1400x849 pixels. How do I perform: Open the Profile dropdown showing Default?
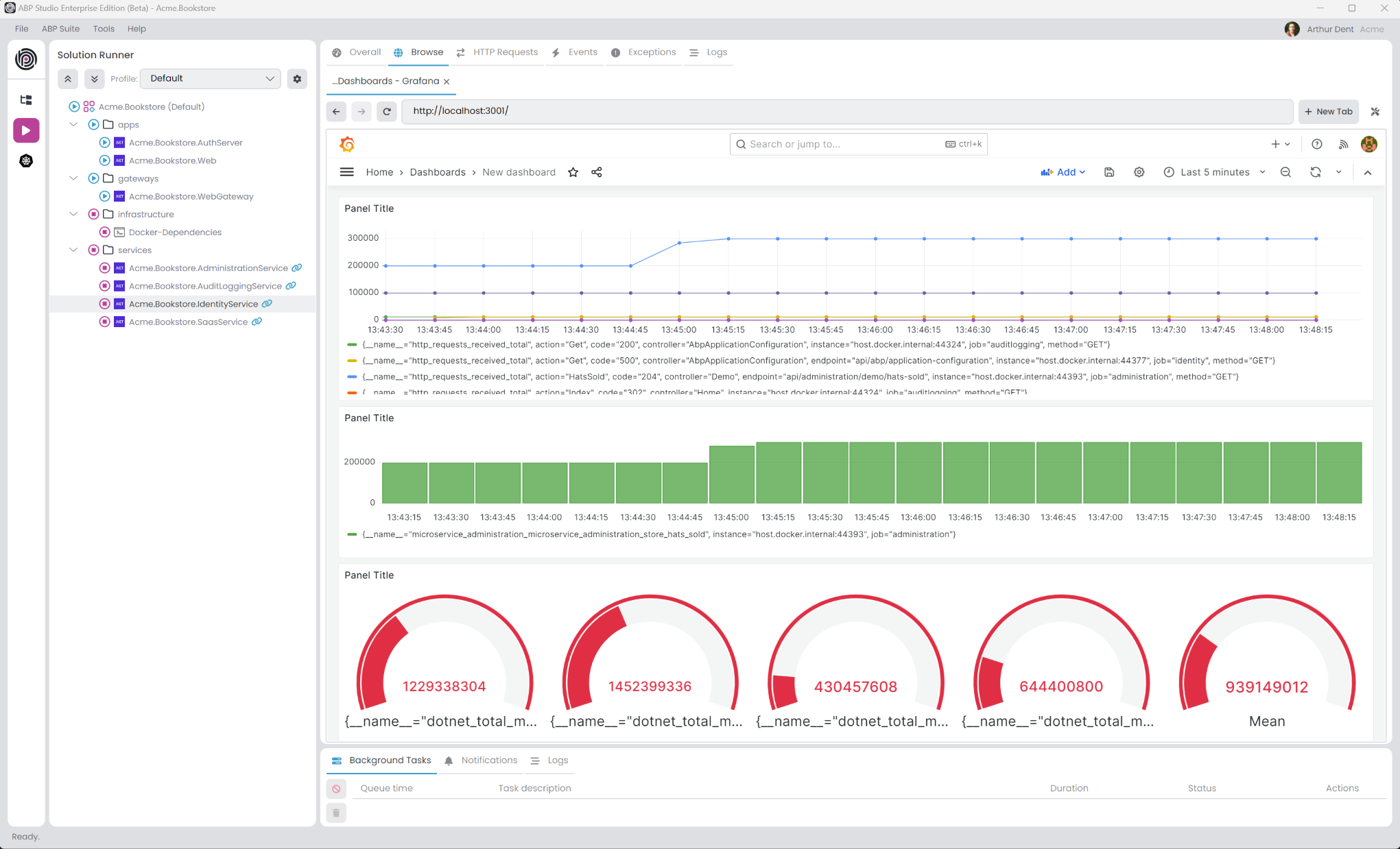click(x=210, y=78)
